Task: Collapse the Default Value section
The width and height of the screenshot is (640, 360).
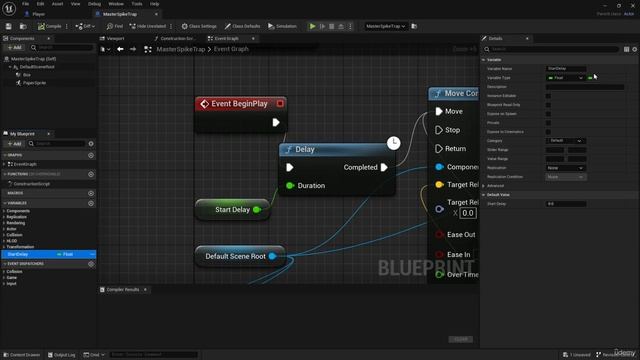Action: pyautogui.click(x=484, y=195)
